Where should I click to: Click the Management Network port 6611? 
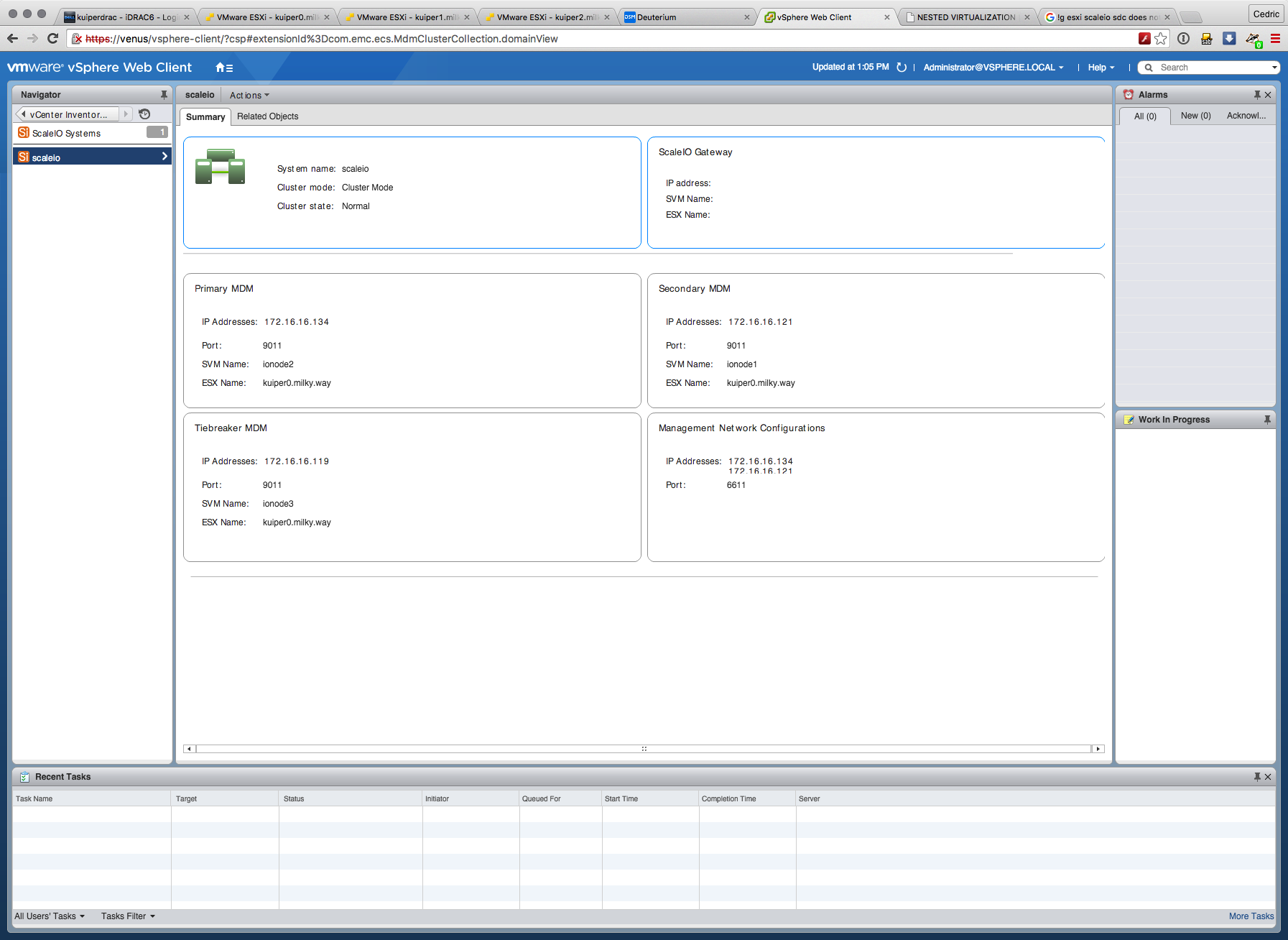tap(736, 485)
